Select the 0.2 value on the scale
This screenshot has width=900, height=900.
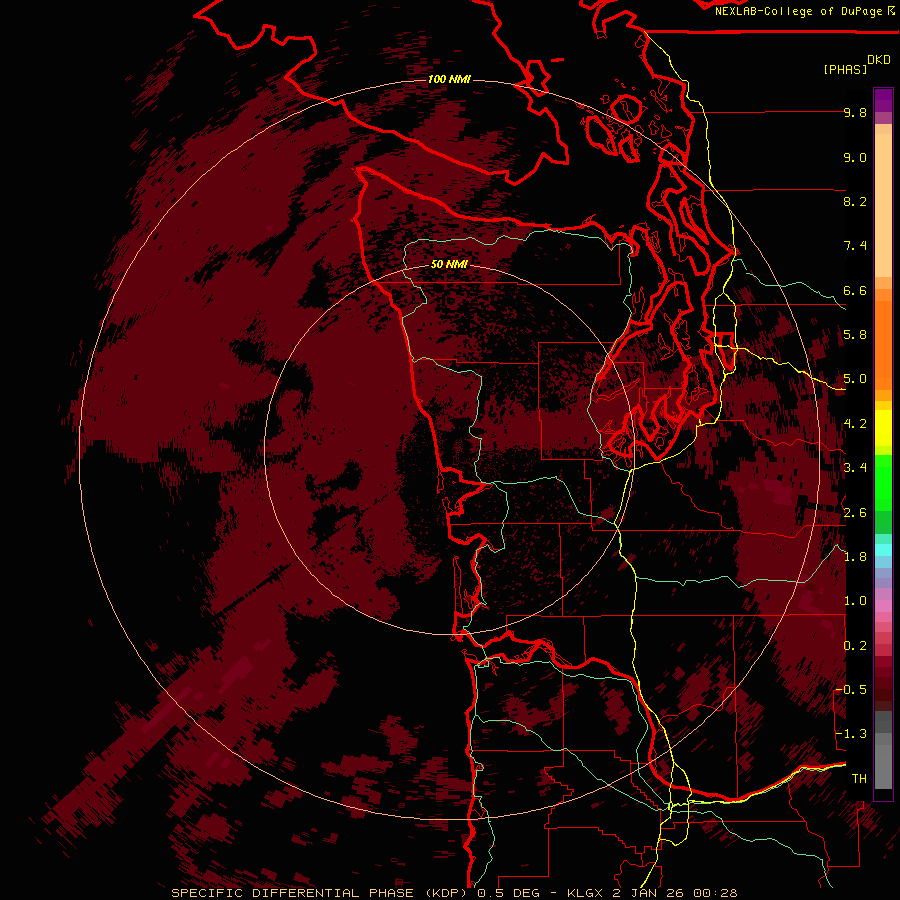coord(855,646)
